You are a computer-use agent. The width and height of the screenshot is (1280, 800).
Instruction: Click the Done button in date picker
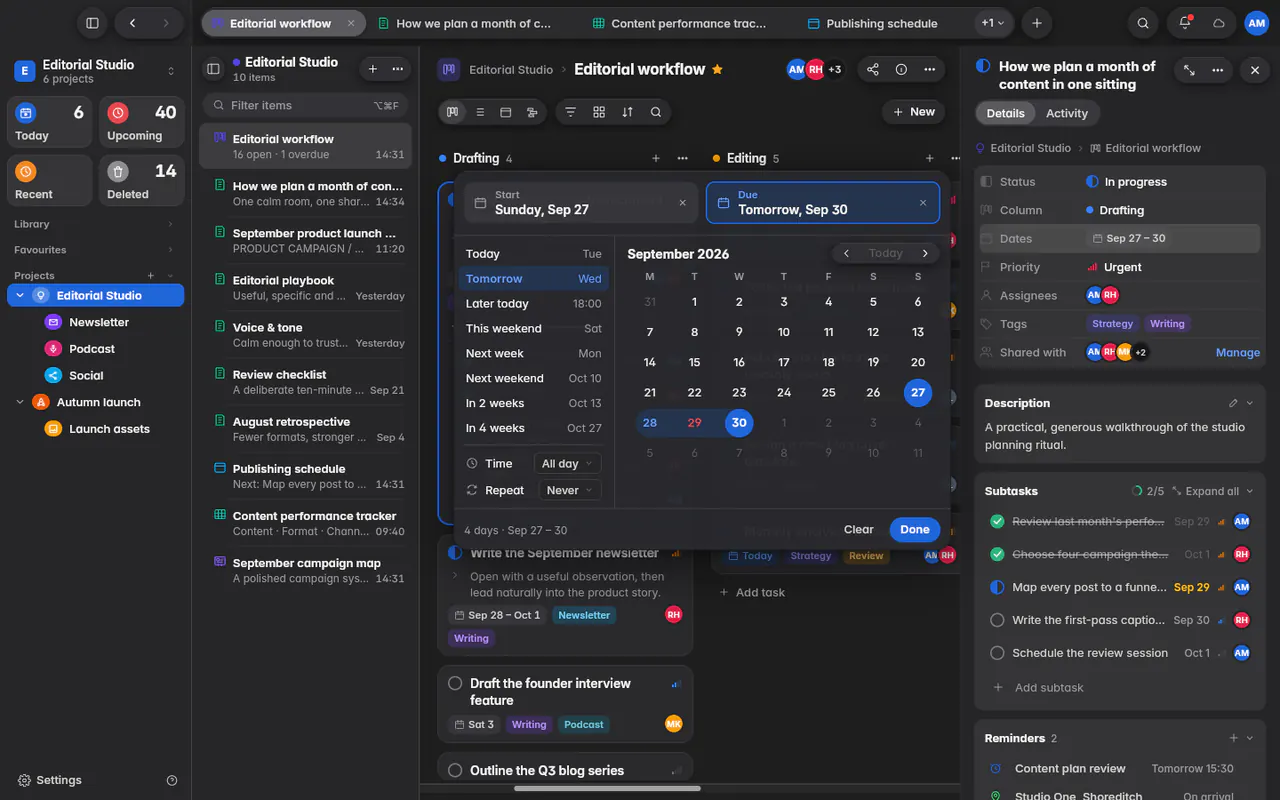[915, 530]
